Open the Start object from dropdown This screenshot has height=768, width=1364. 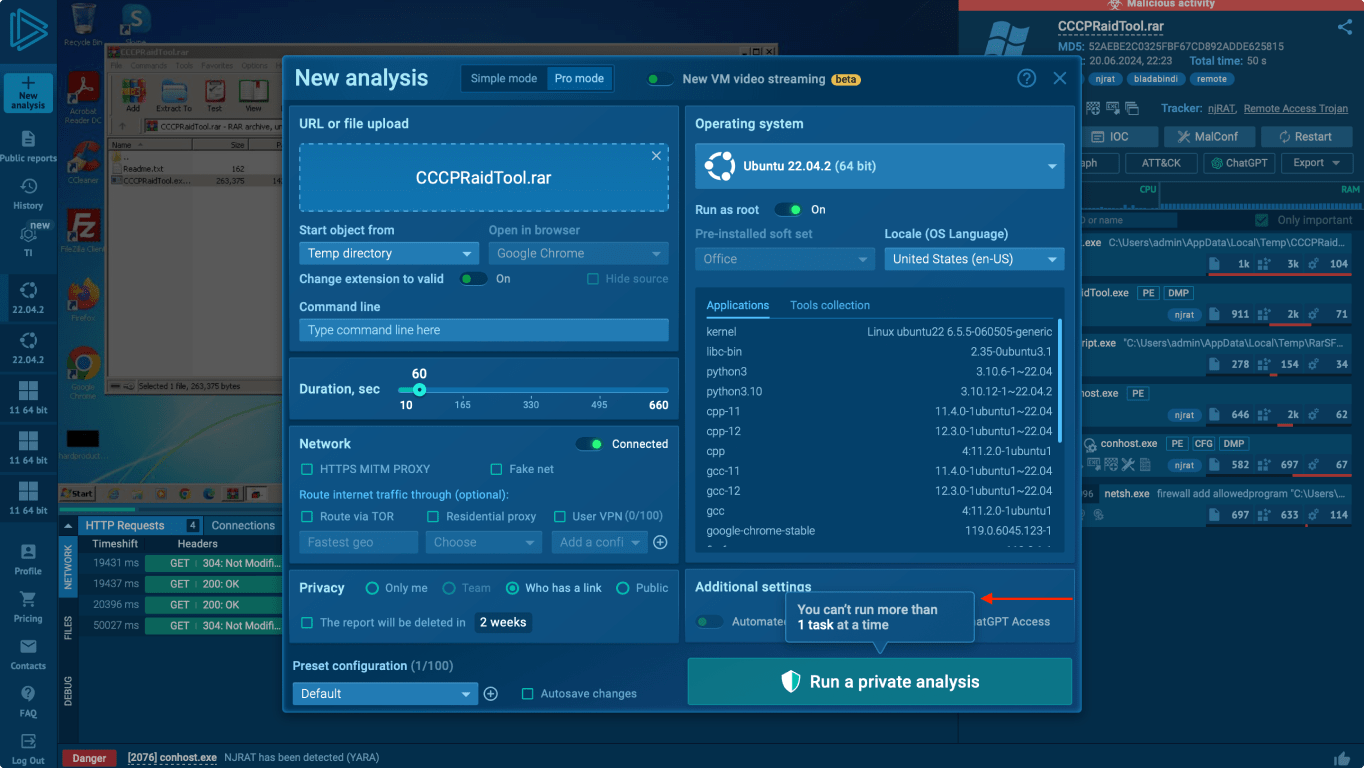(389, 254)
